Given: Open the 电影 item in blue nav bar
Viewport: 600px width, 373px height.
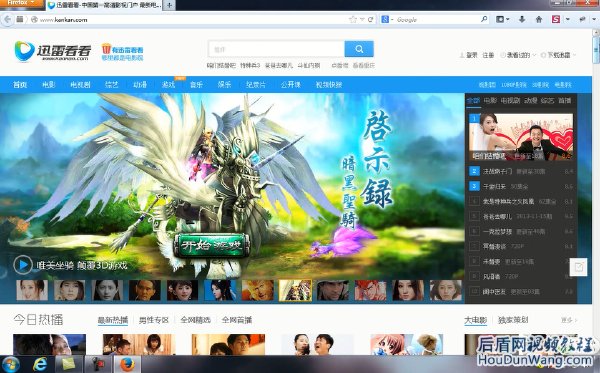Looking at the screenshot, I should 49,85.
